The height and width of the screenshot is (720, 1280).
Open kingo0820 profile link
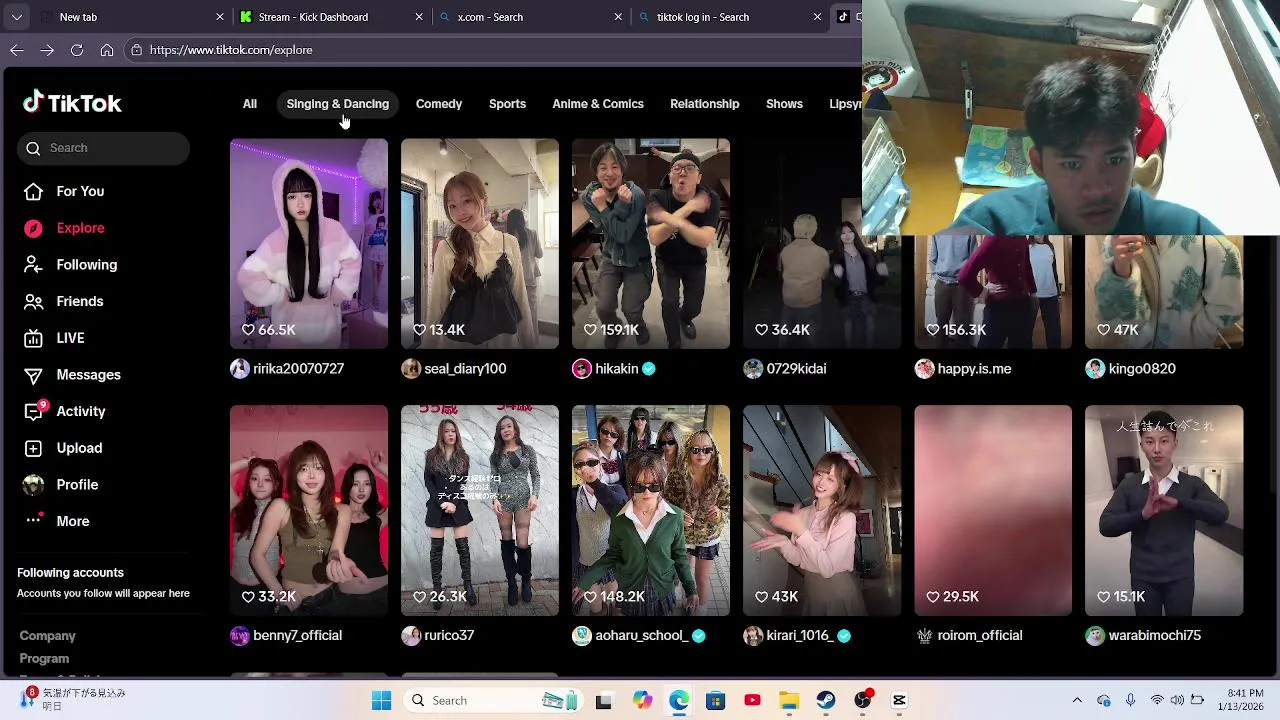(x=1142, y=369)
